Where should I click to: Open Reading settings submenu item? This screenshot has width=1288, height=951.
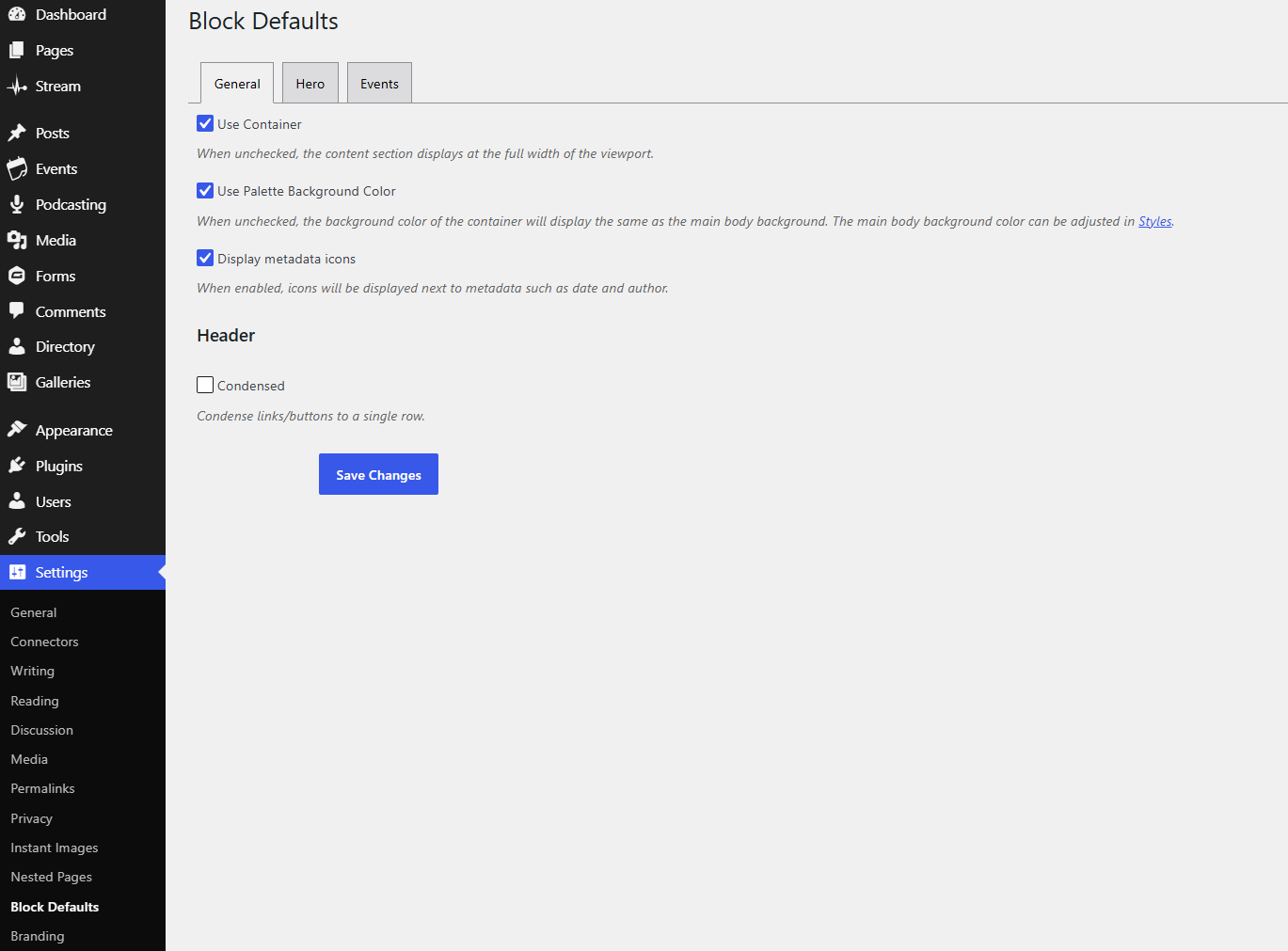point(35,701)
